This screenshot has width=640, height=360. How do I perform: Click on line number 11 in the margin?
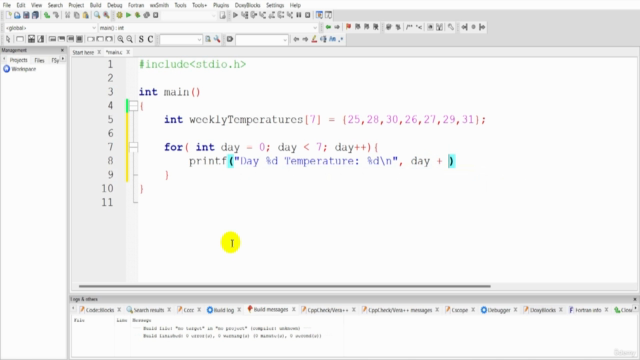tap(107, 202)
